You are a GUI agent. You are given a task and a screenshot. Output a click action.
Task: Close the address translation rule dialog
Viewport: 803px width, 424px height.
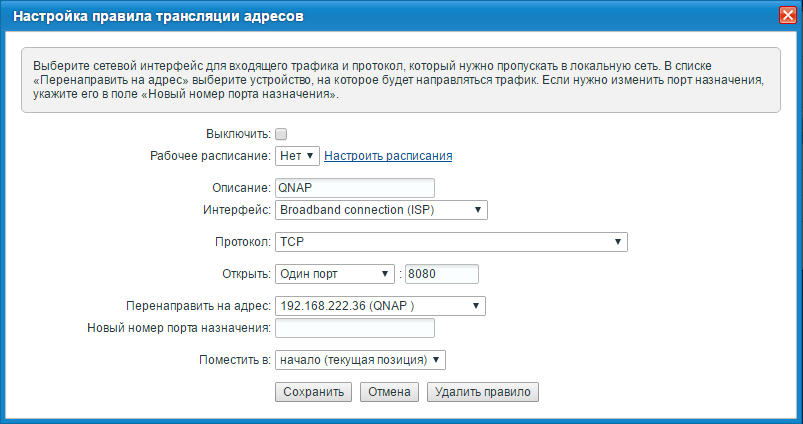[x=787, y=15]
